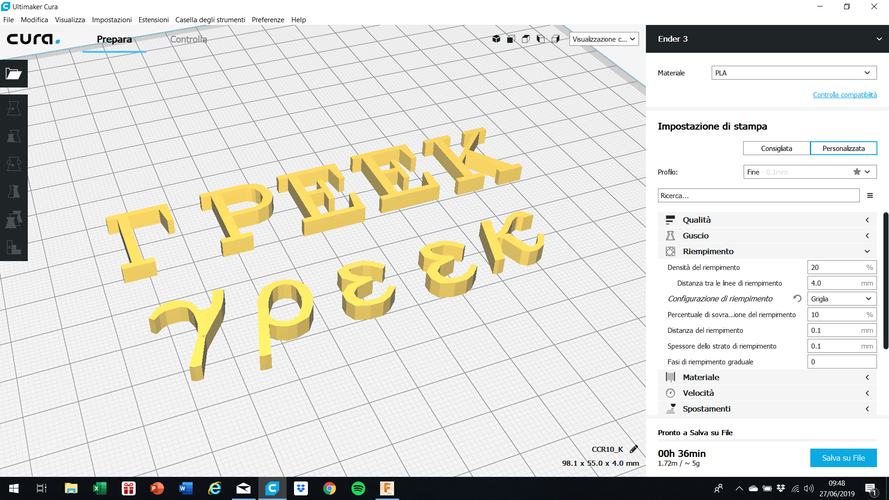
Task: Switch to Consigliata print setup mode
Action: [x=776, y=148]
